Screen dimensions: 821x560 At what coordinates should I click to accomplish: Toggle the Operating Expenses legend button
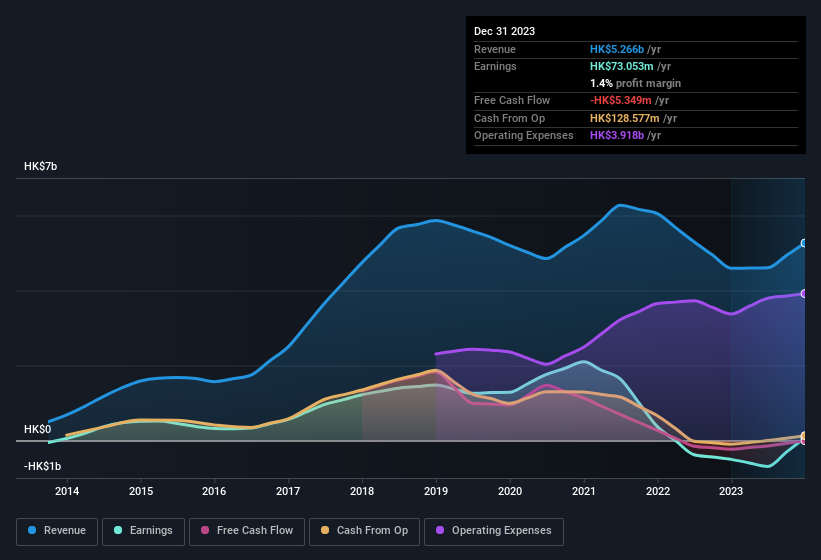coord(493,531)
